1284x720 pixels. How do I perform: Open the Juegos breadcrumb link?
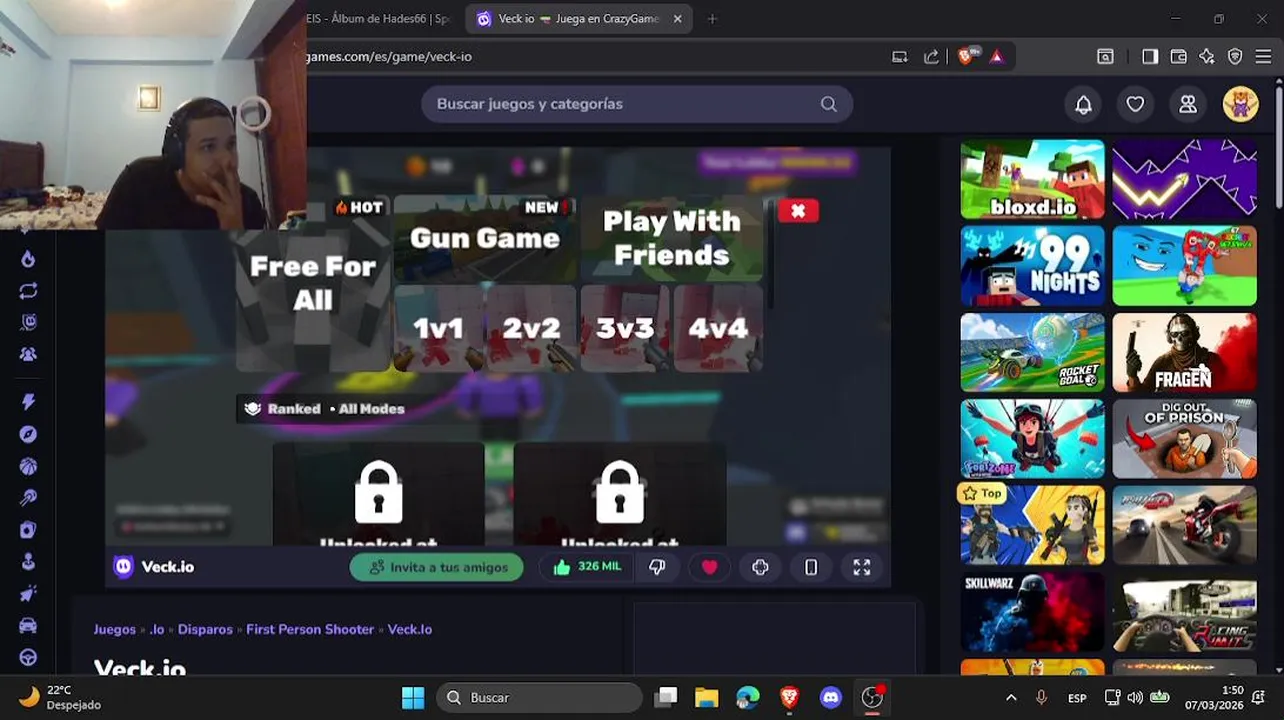(x=115, y=629)
